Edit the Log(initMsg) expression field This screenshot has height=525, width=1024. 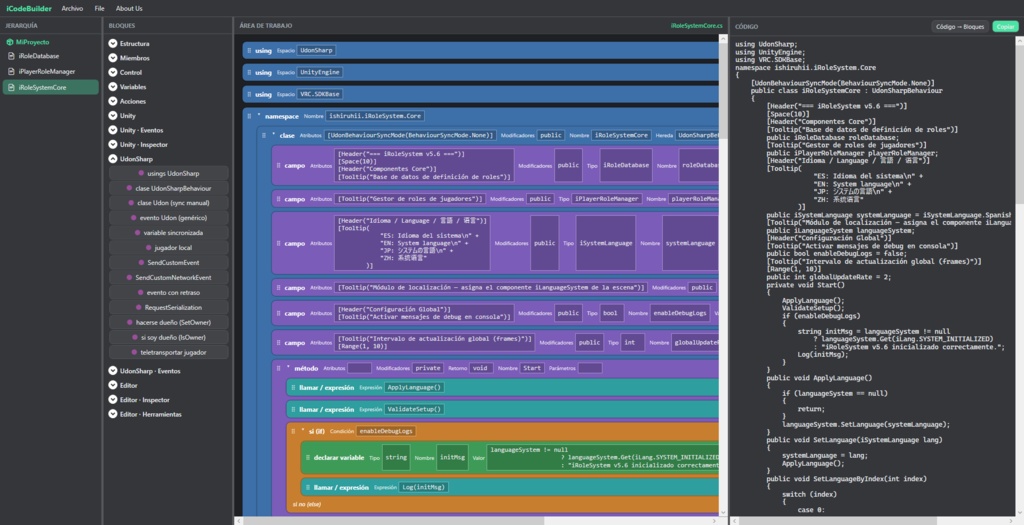[x=424, y=487]
